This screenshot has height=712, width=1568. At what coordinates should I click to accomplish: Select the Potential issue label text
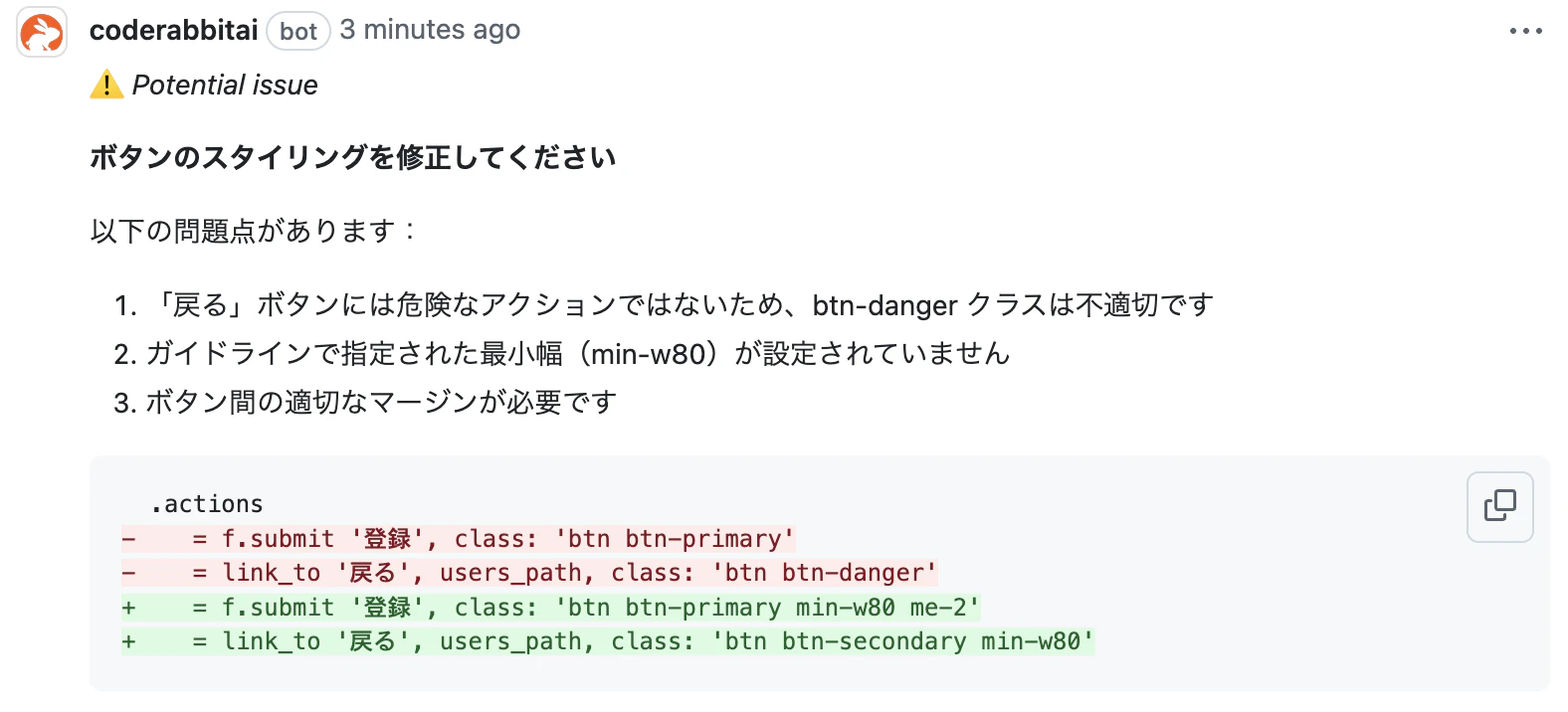[x=226, y=85]
